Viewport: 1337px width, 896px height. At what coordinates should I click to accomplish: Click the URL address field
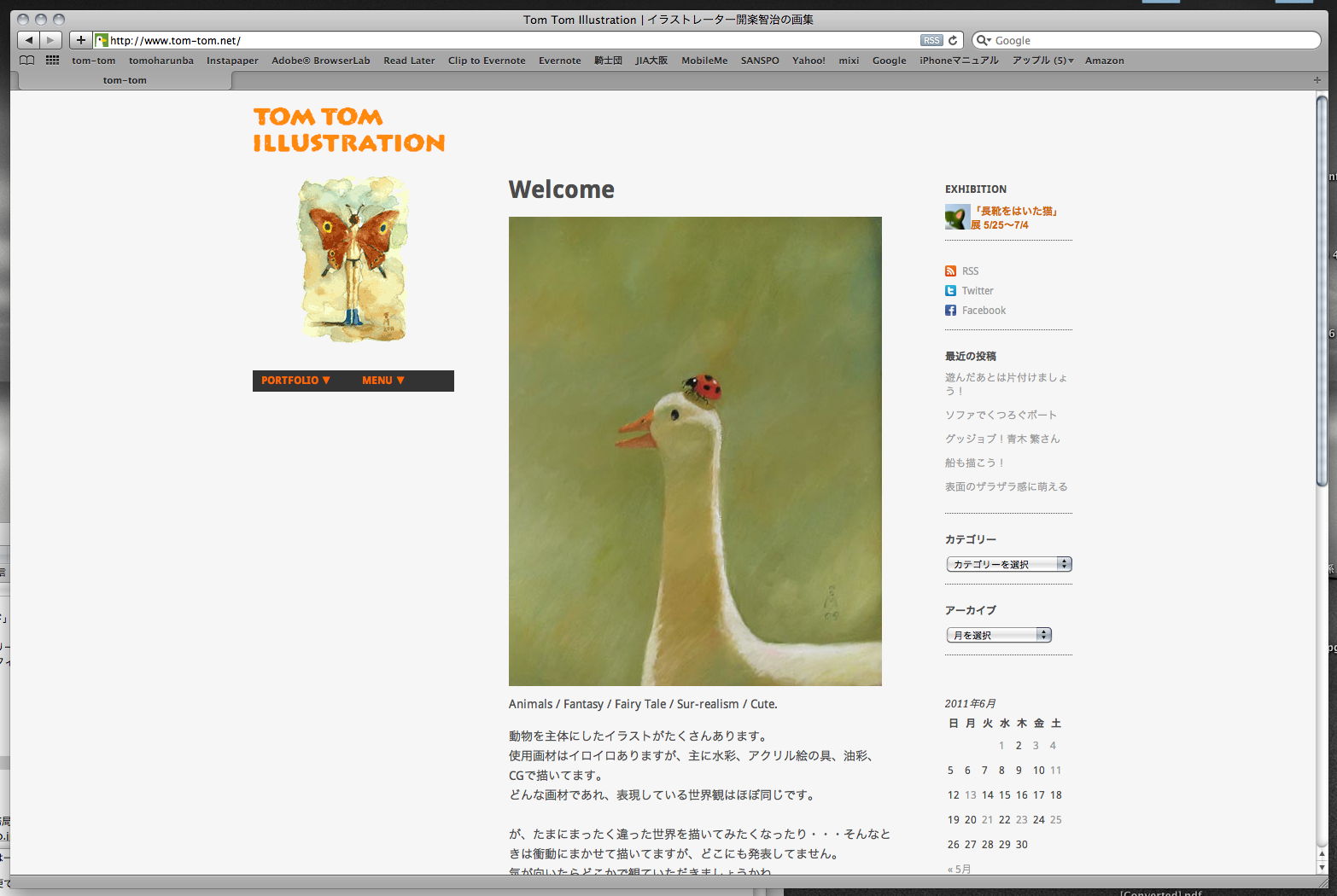point(512,40)
